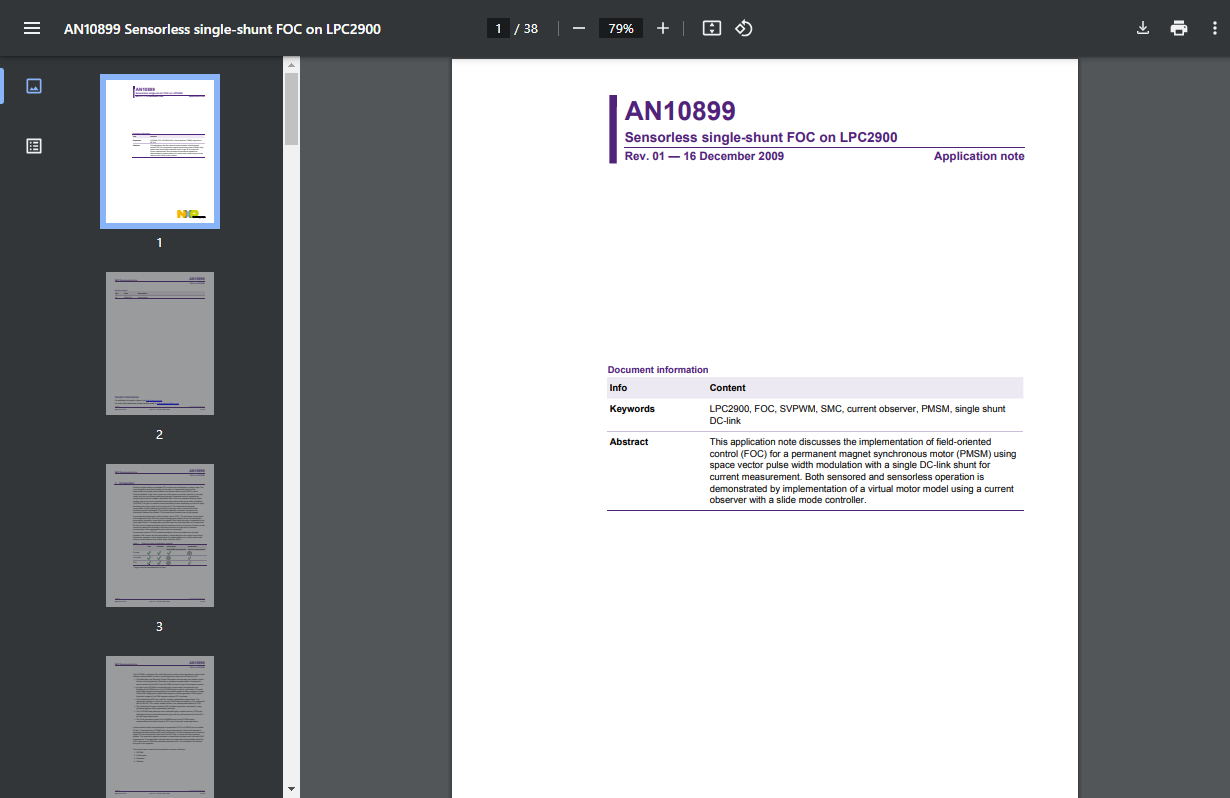Download the PDF file
This screenshot has width=1230, height=798.
[1143, 28]
